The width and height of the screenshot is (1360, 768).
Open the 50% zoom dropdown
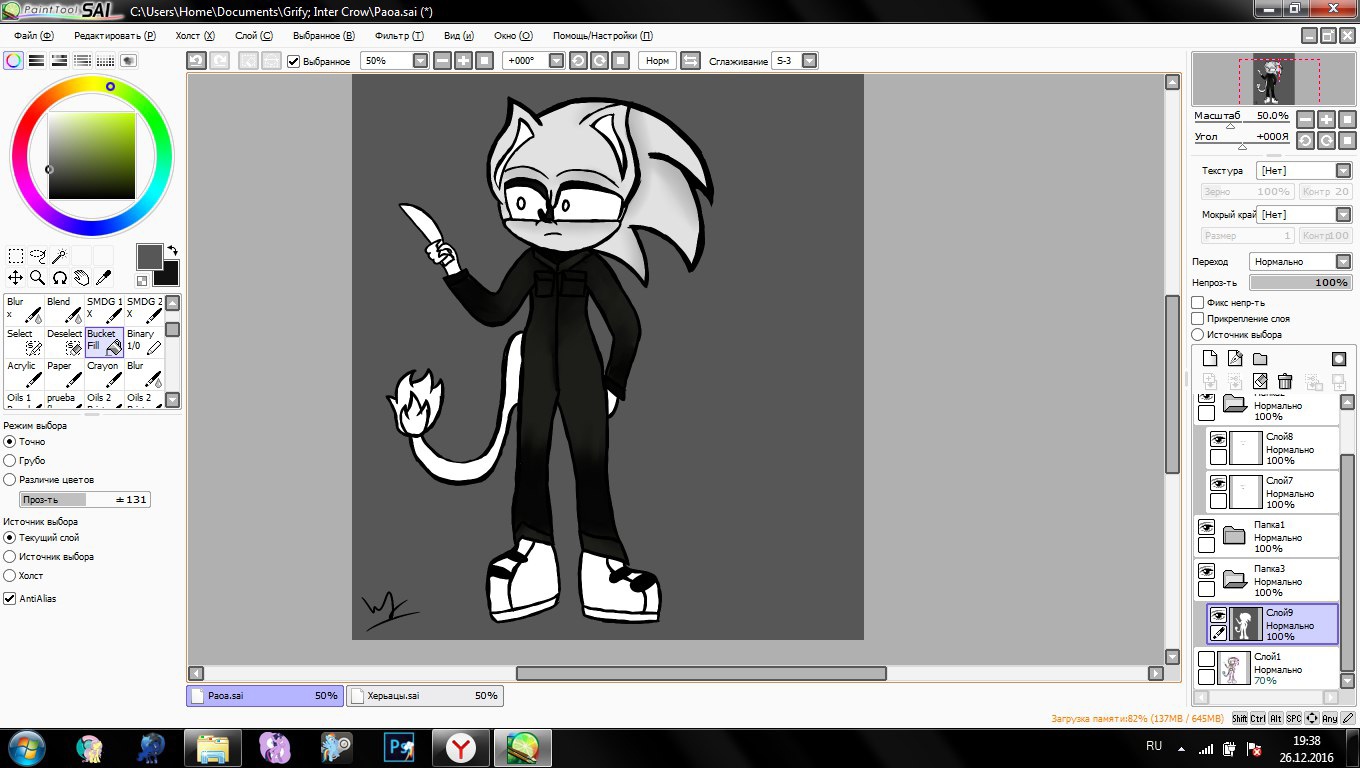coord(421,61)
